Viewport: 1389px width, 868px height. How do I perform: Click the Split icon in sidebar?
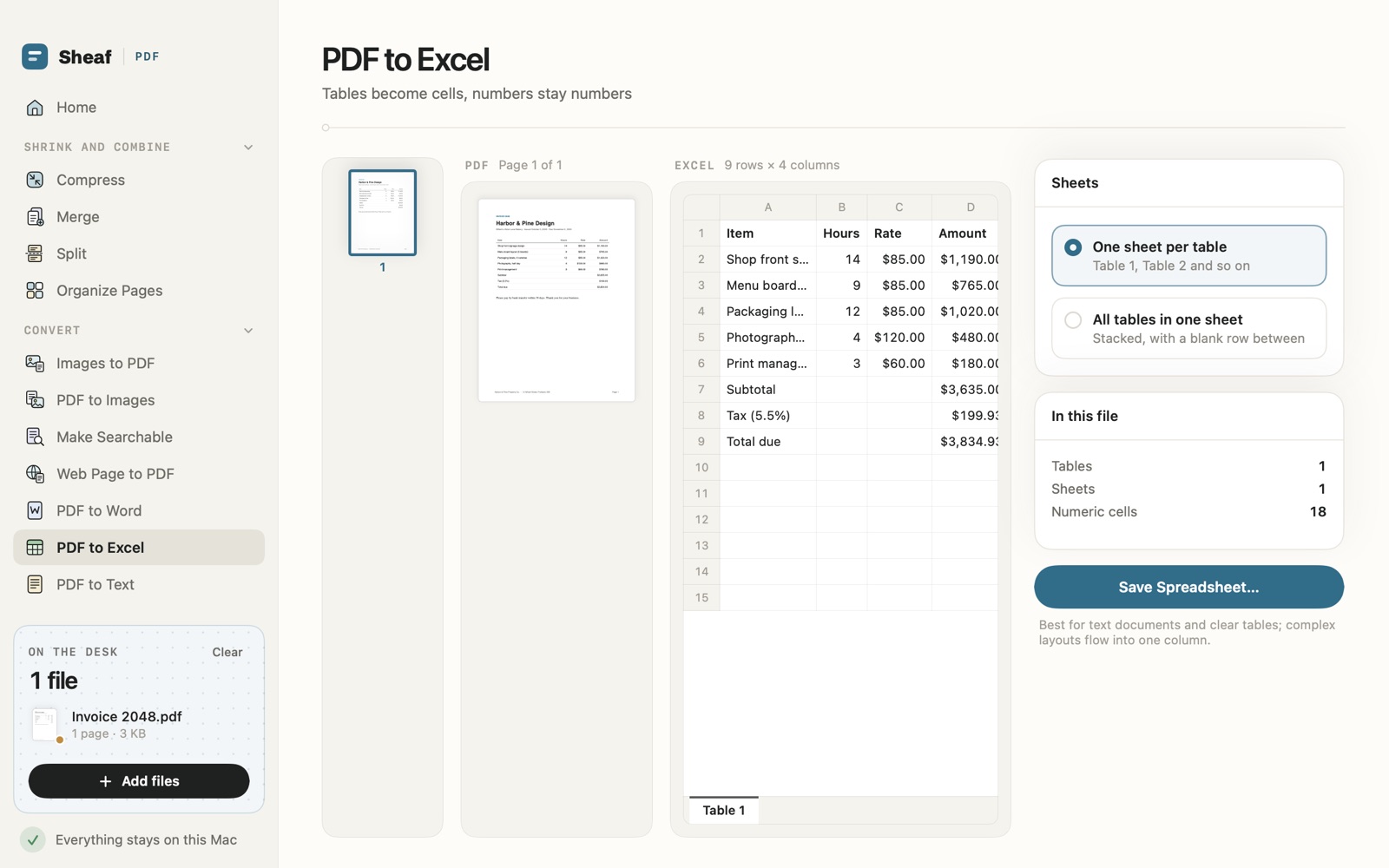coord(35,253)
